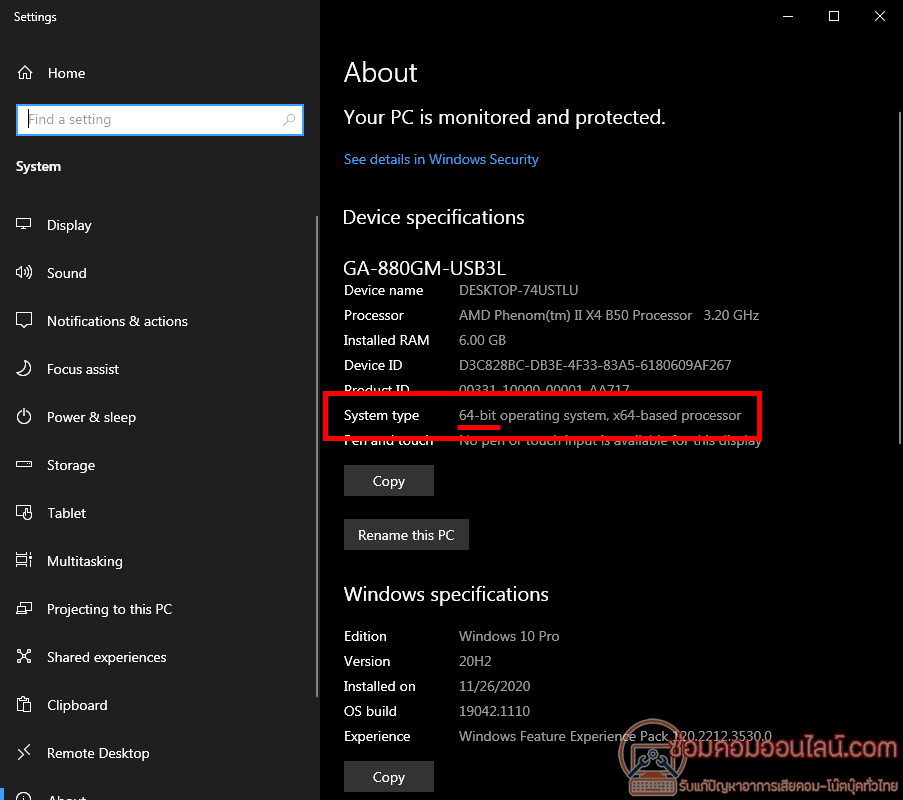This screenshot has width=903, height=800.
Task: Click the Remote Desktop icon
Action: click(24, 752)
